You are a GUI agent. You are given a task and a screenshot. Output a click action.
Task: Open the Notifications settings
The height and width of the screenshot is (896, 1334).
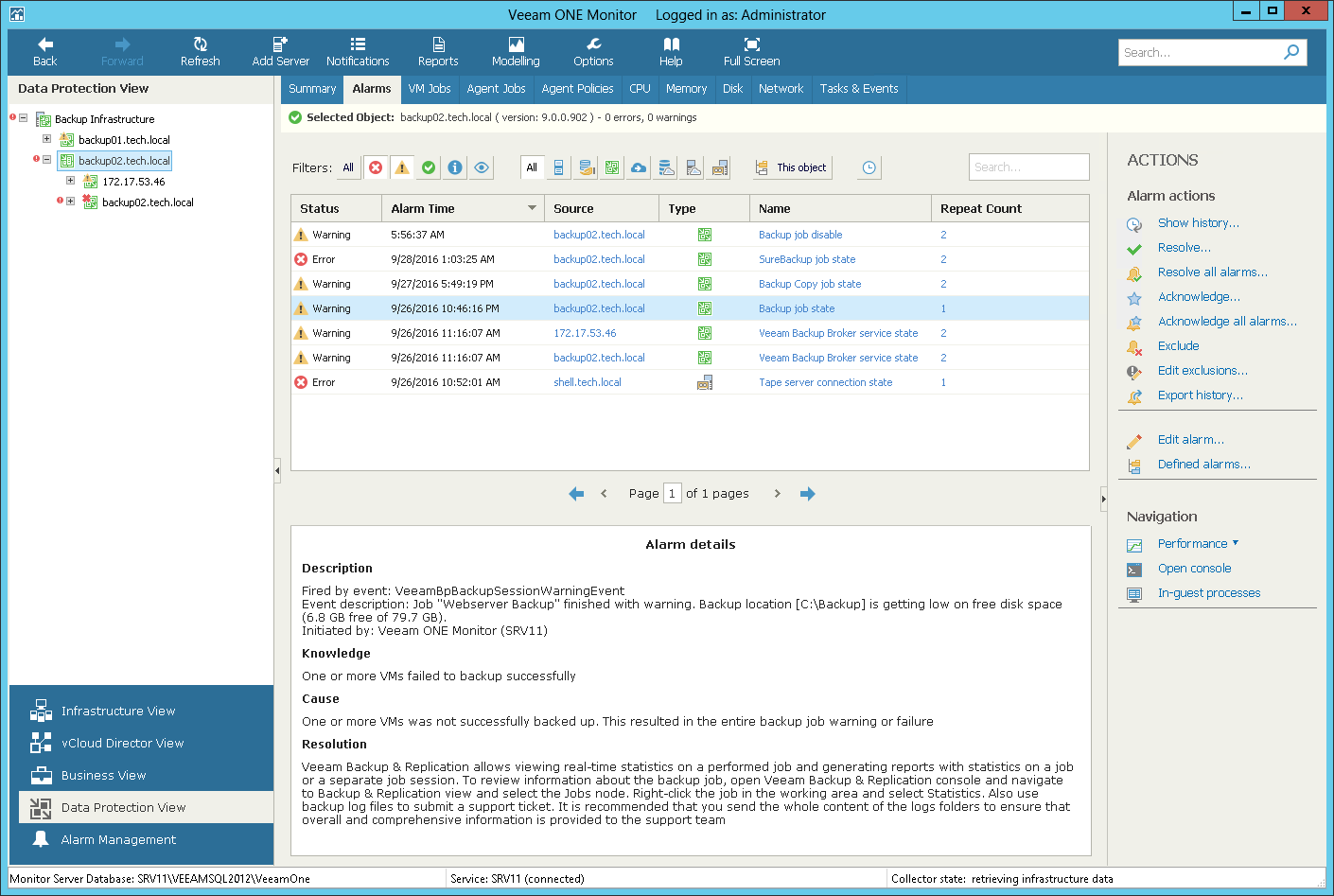coord(358,52)
